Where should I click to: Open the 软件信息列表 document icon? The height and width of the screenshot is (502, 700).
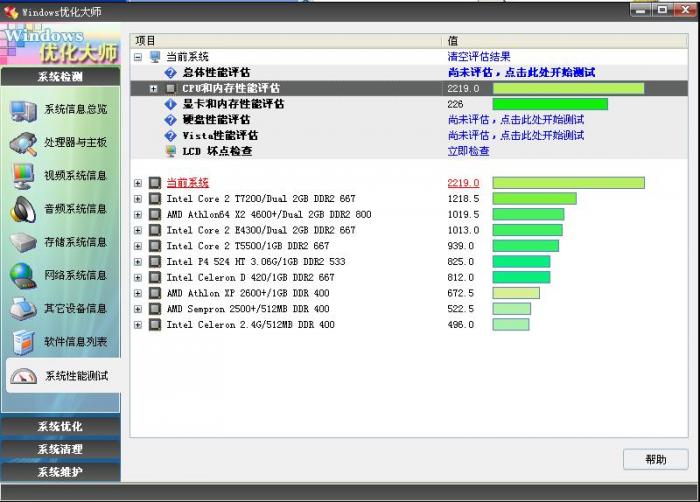(x=23, y=342)
